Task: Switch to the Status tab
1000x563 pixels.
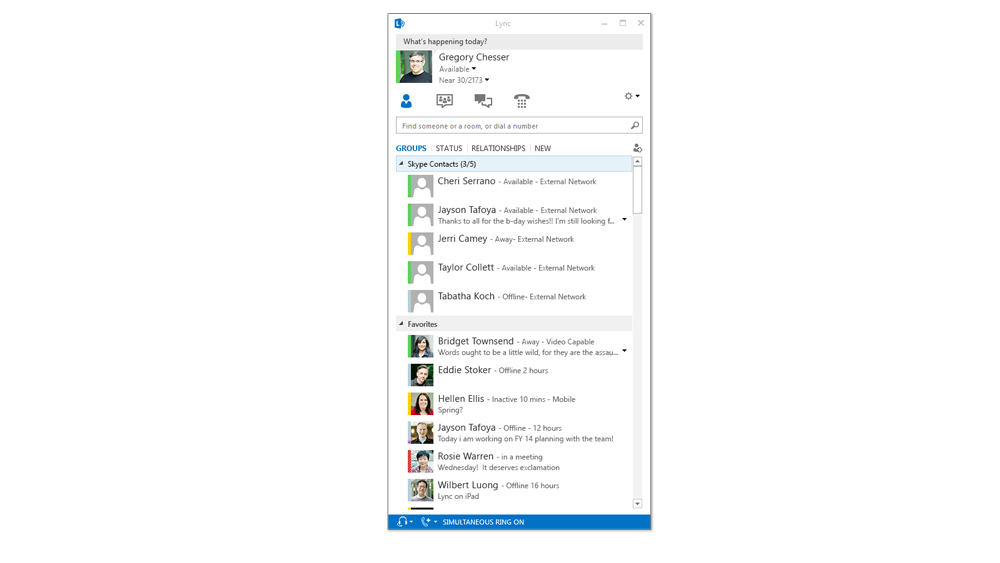Action: tap(449, 148)
